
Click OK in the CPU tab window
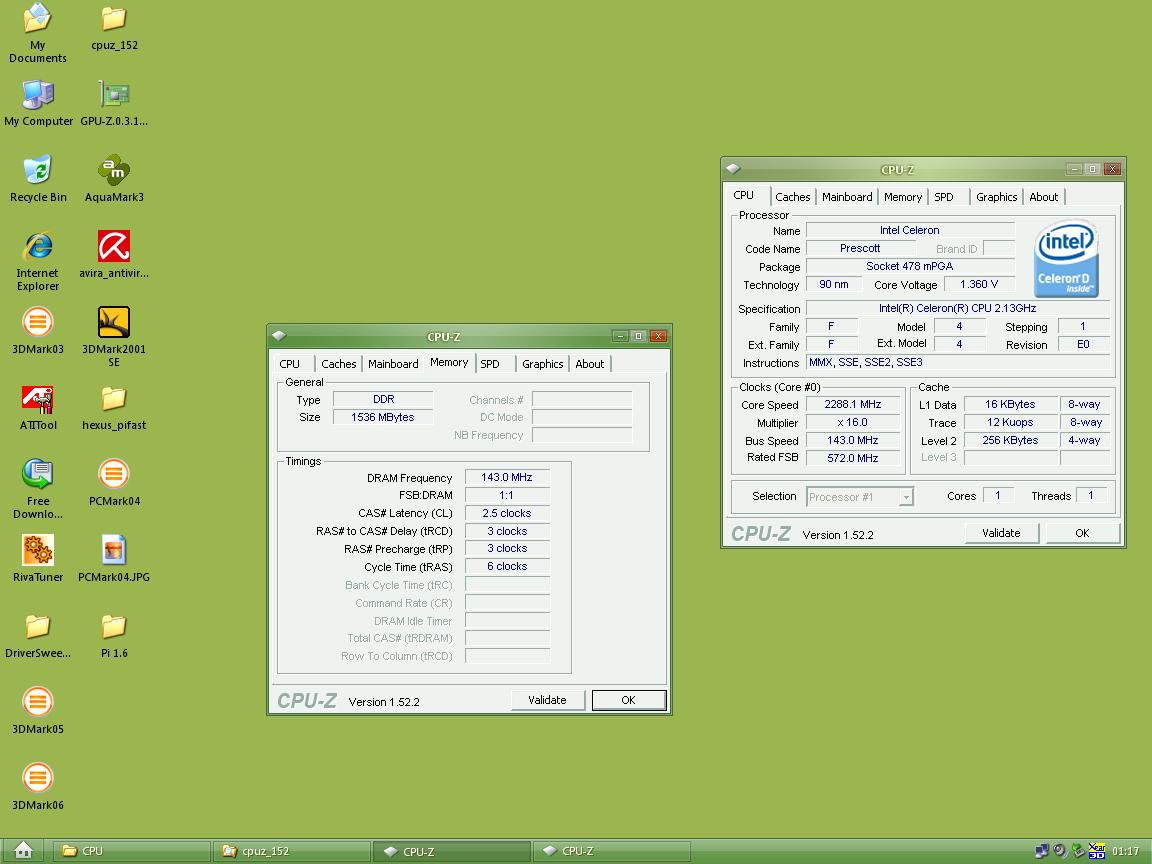[x=1082, y=533]
